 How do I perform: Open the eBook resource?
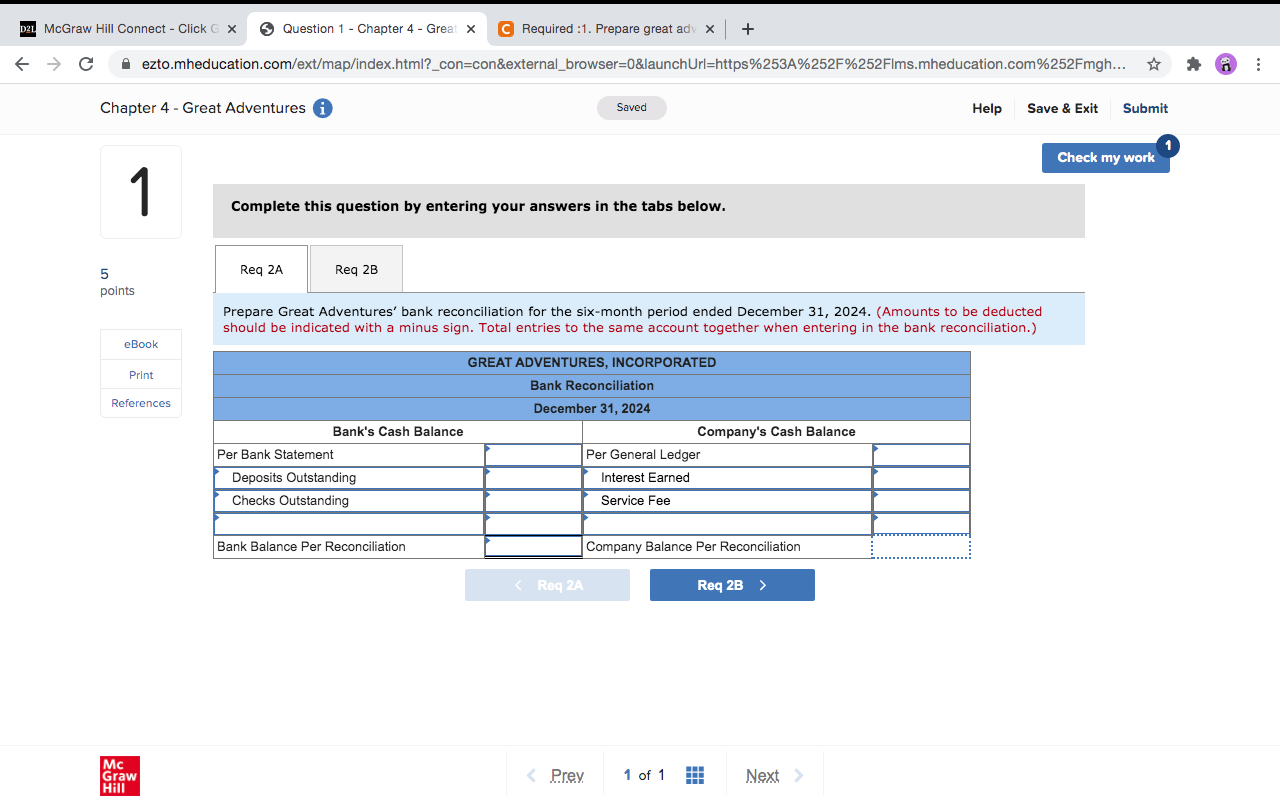(141, 344)
